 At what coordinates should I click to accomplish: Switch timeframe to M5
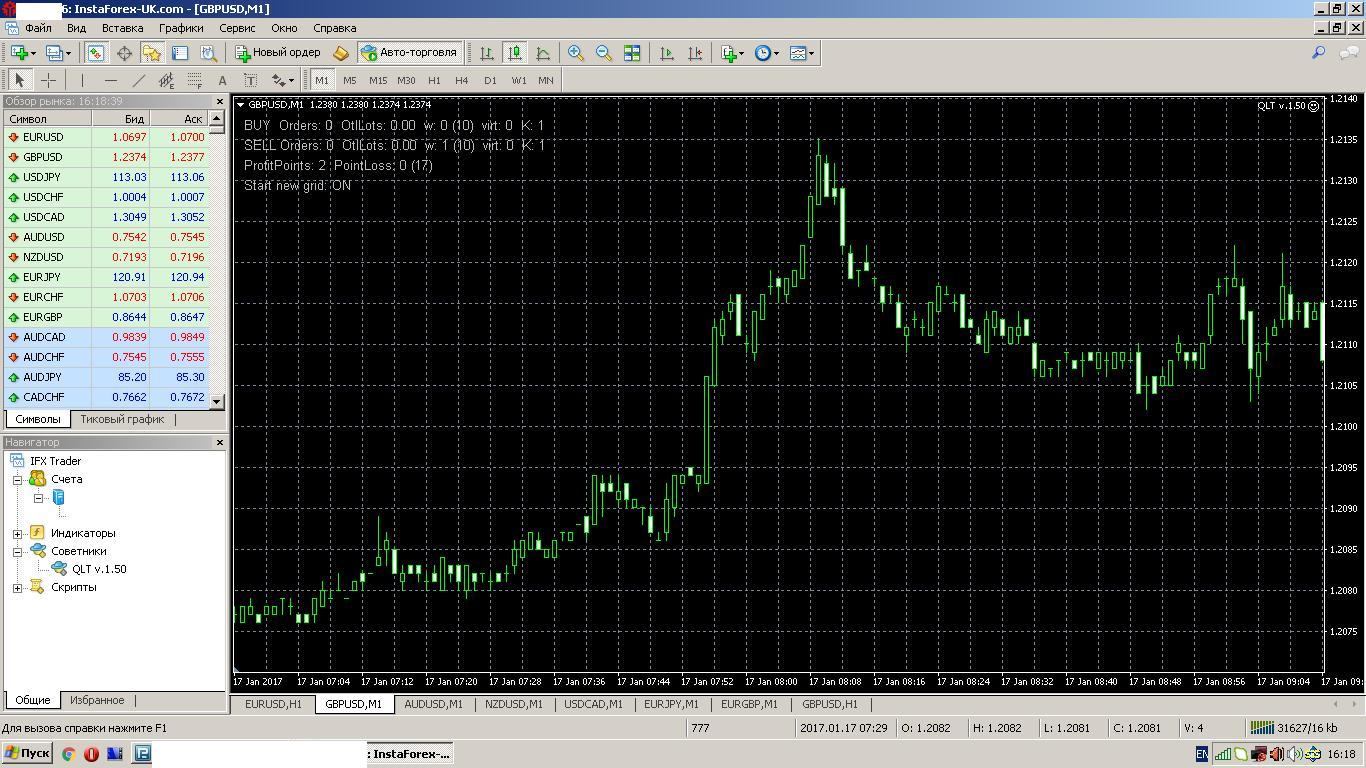(x=349, y=80)
